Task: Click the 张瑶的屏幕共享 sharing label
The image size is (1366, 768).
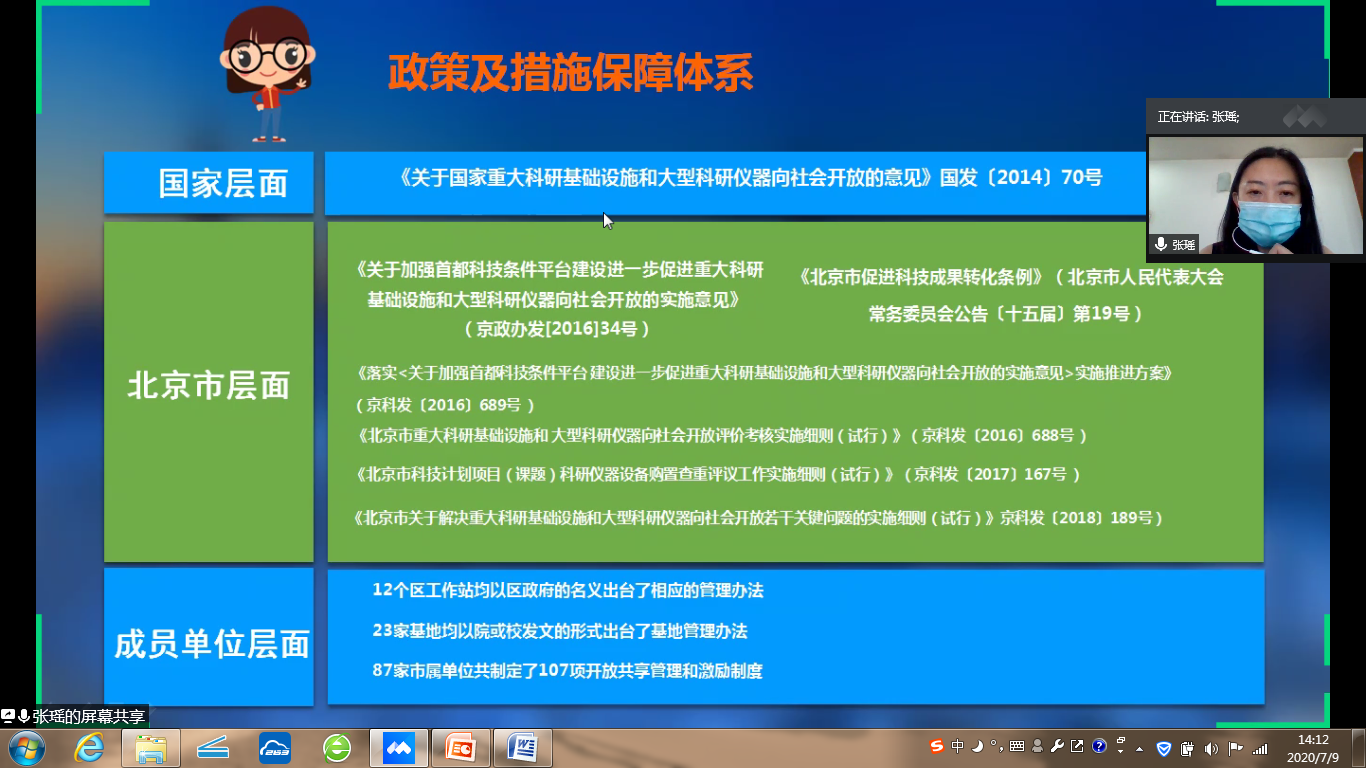Action: coord(88,716)
